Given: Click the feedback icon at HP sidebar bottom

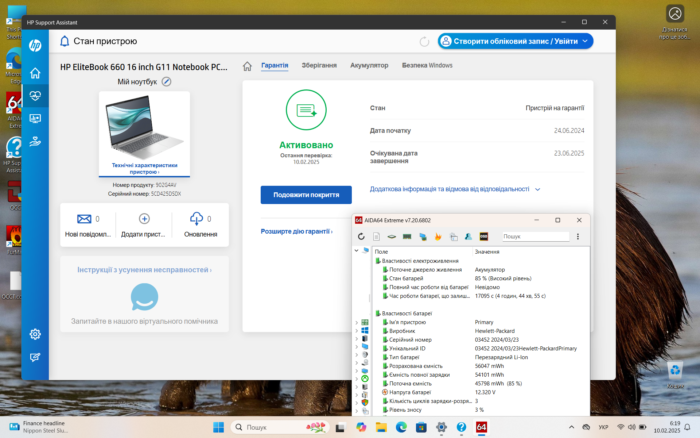Looking at the screenshot, I should (x=35, y=357).
